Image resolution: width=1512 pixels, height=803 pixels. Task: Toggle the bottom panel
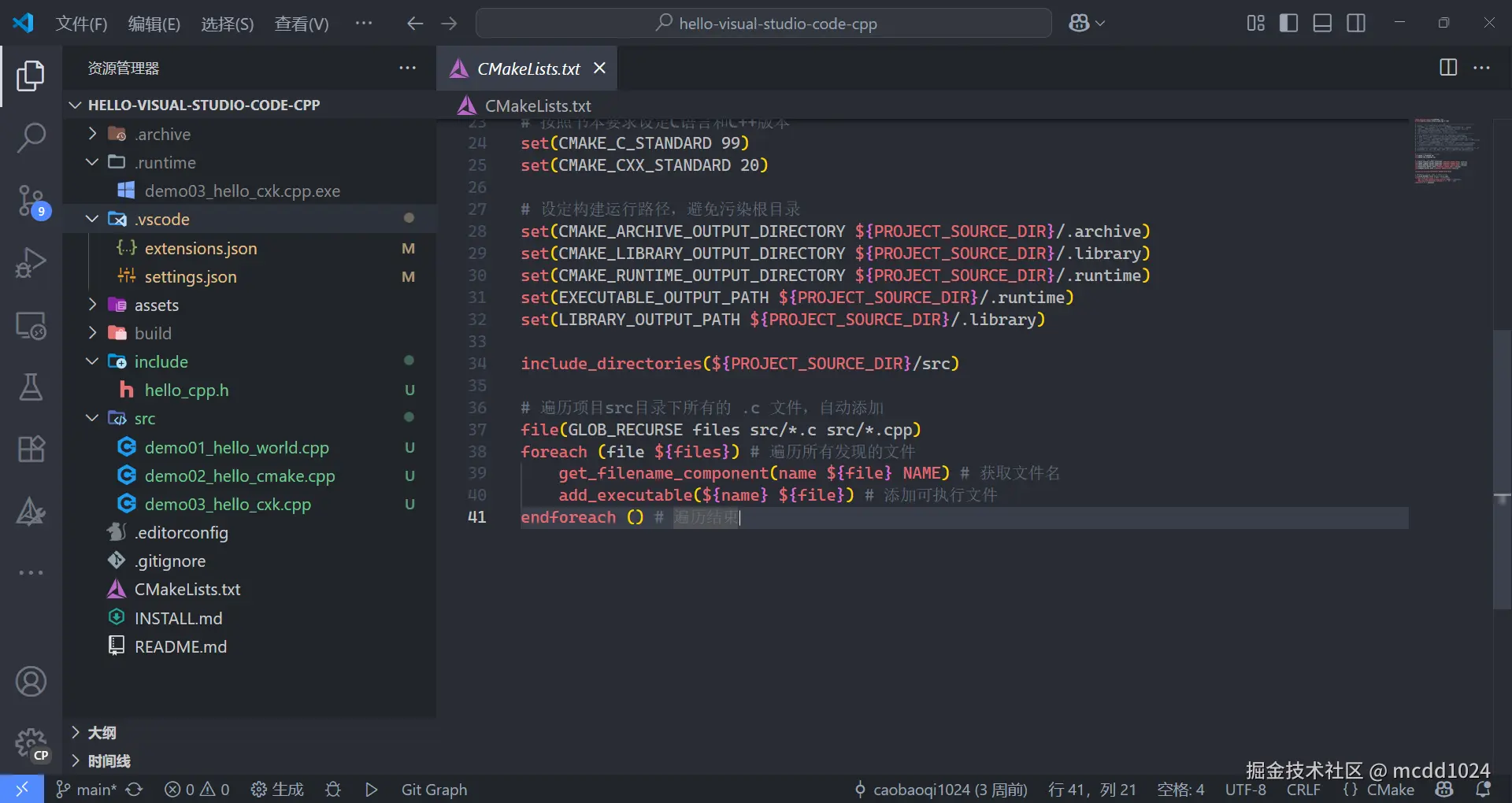pos(1322,24)
